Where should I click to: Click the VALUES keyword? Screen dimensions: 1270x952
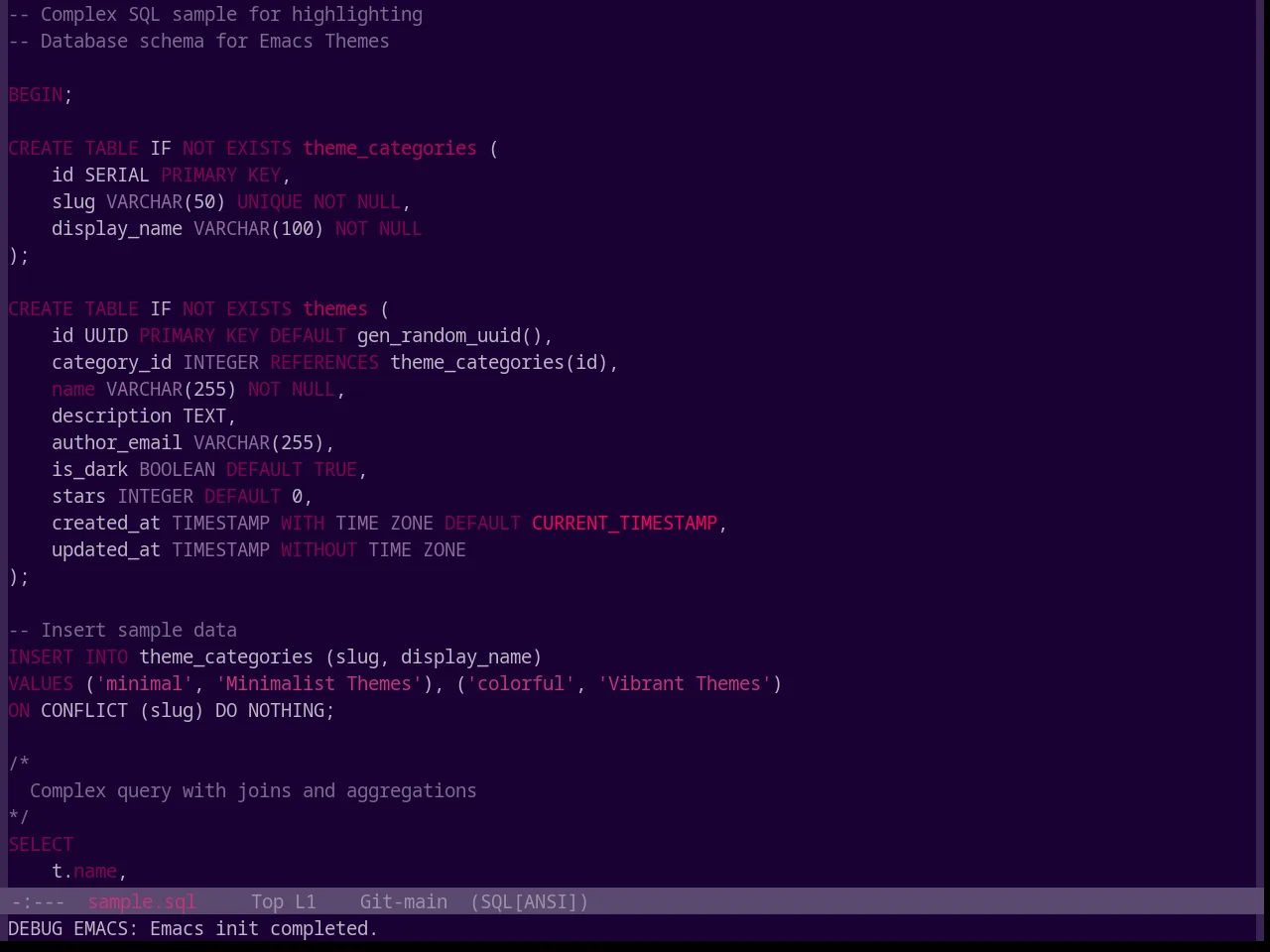41,684
